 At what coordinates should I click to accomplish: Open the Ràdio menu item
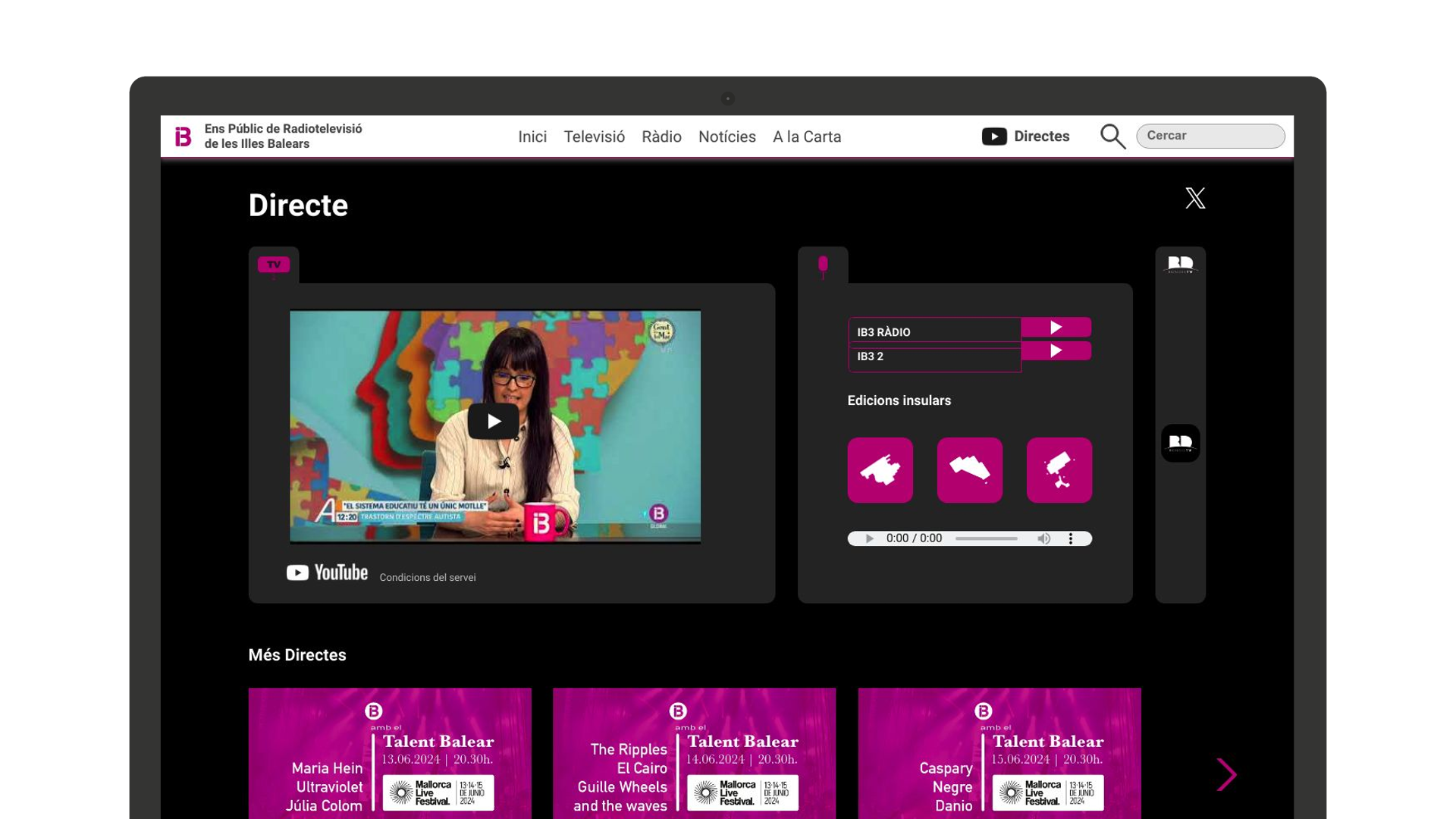click(661, 136)
